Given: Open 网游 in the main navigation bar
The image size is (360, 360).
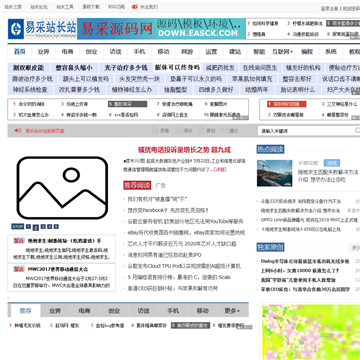Looking at the screenshot, I should tap(187, 52).
